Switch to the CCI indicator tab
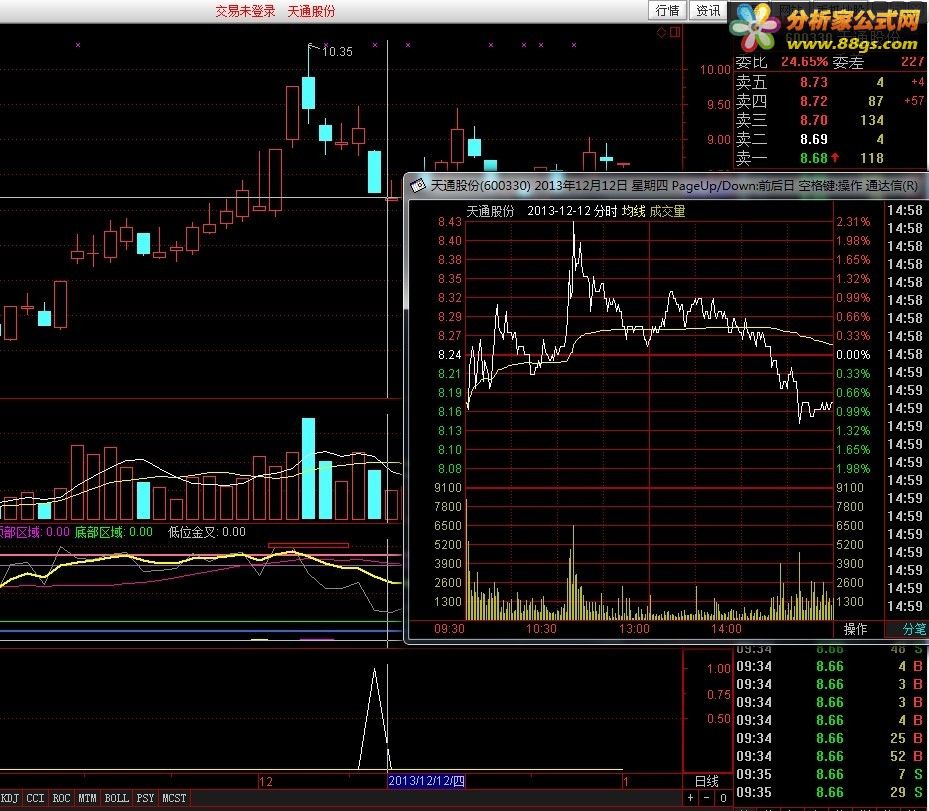Screen dimensions: 929x811 point(35,798)
